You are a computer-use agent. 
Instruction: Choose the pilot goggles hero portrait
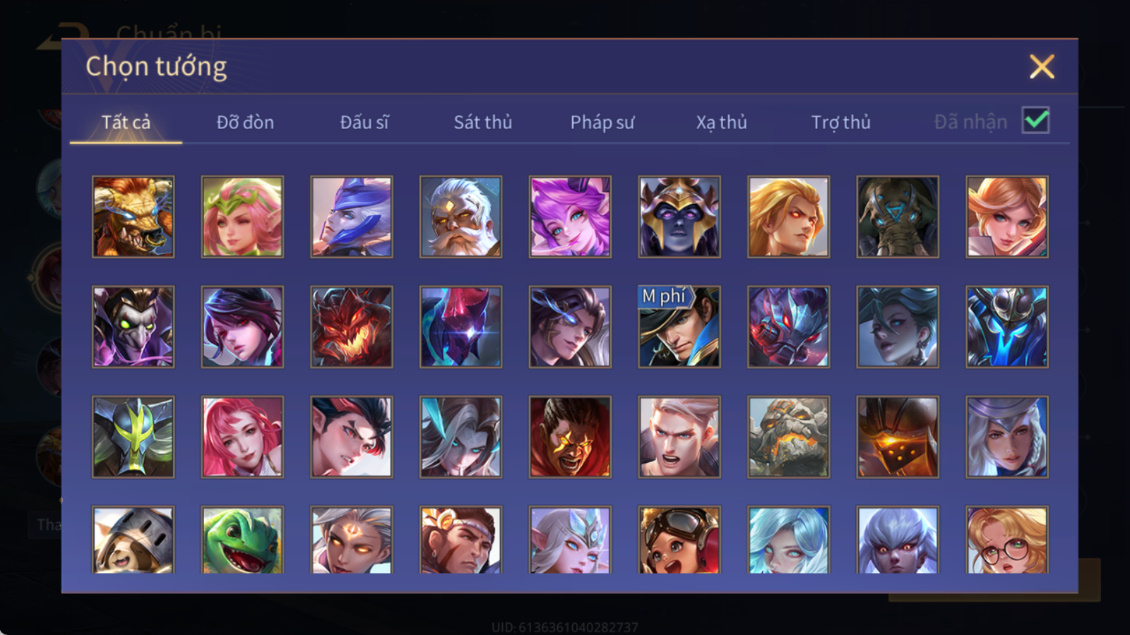click(679, 540)
